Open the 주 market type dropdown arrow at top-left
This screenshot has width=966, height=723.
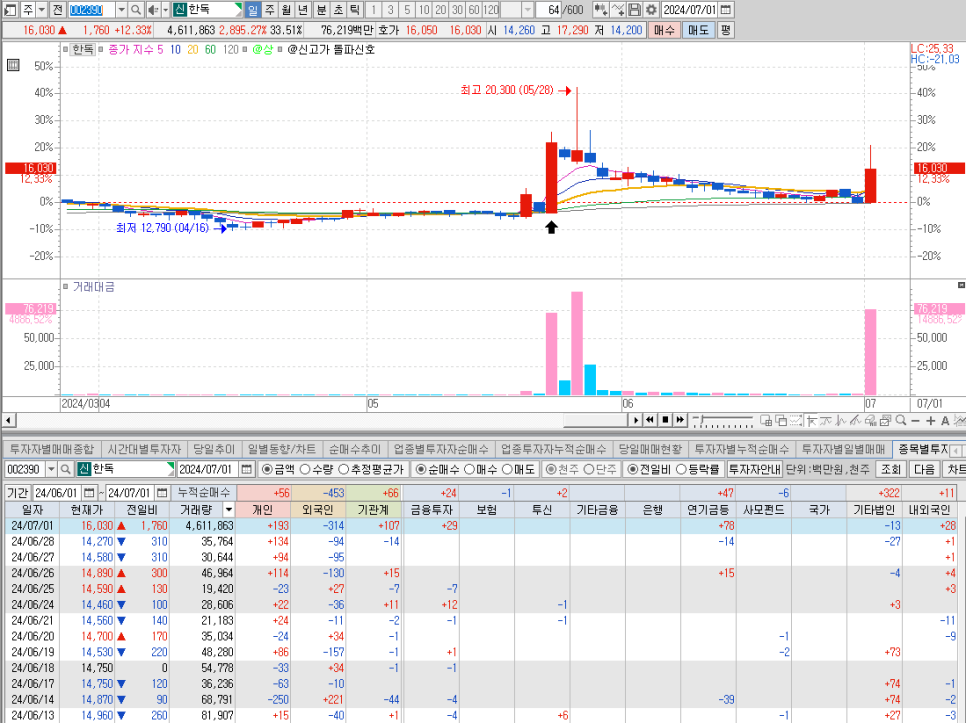[x=42, y=10]
